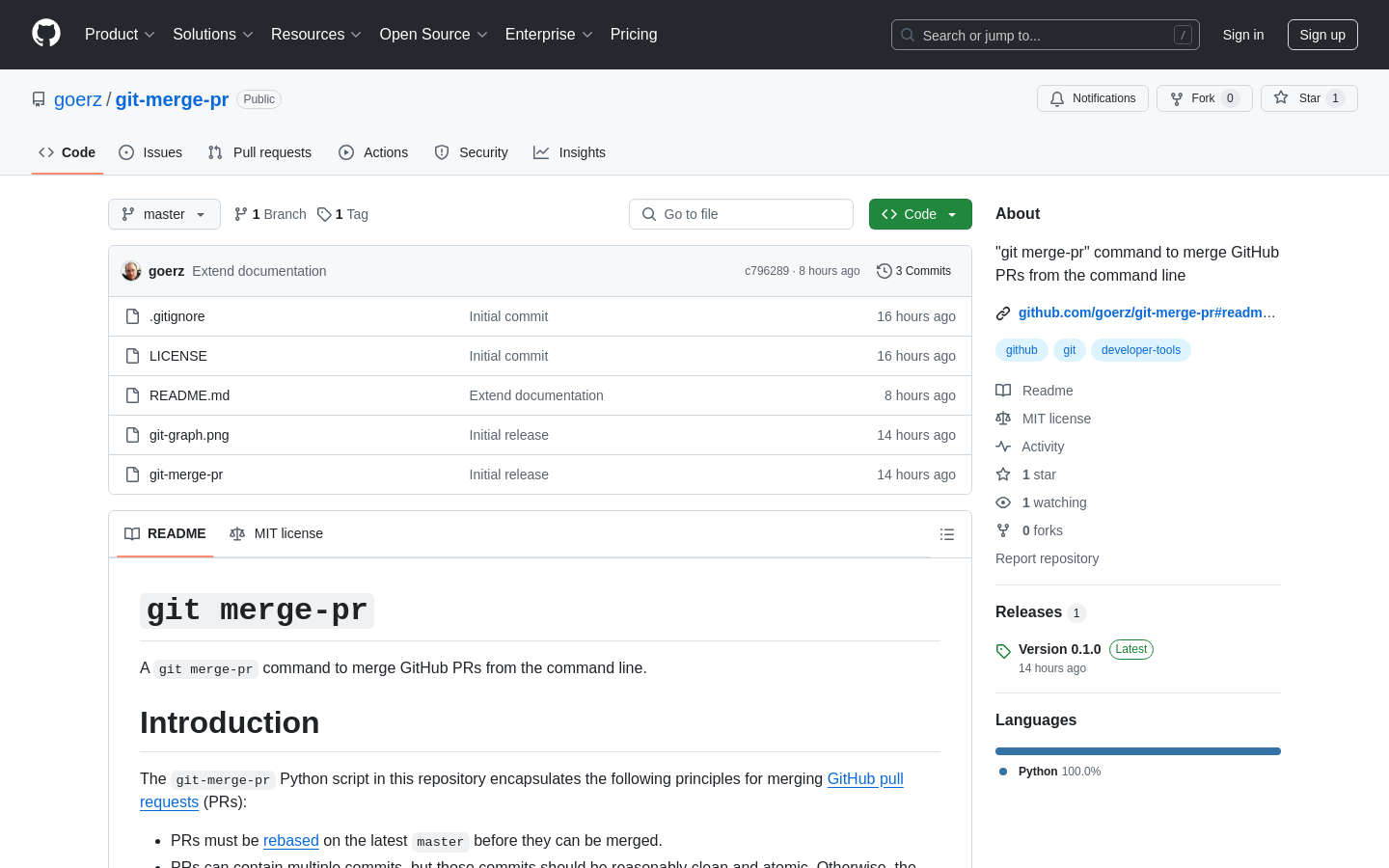Image resolution: width=1389 pixels, height=868 pixels.
Task: Open the Extend documentation commit message in header row
Action: [259, 271]
